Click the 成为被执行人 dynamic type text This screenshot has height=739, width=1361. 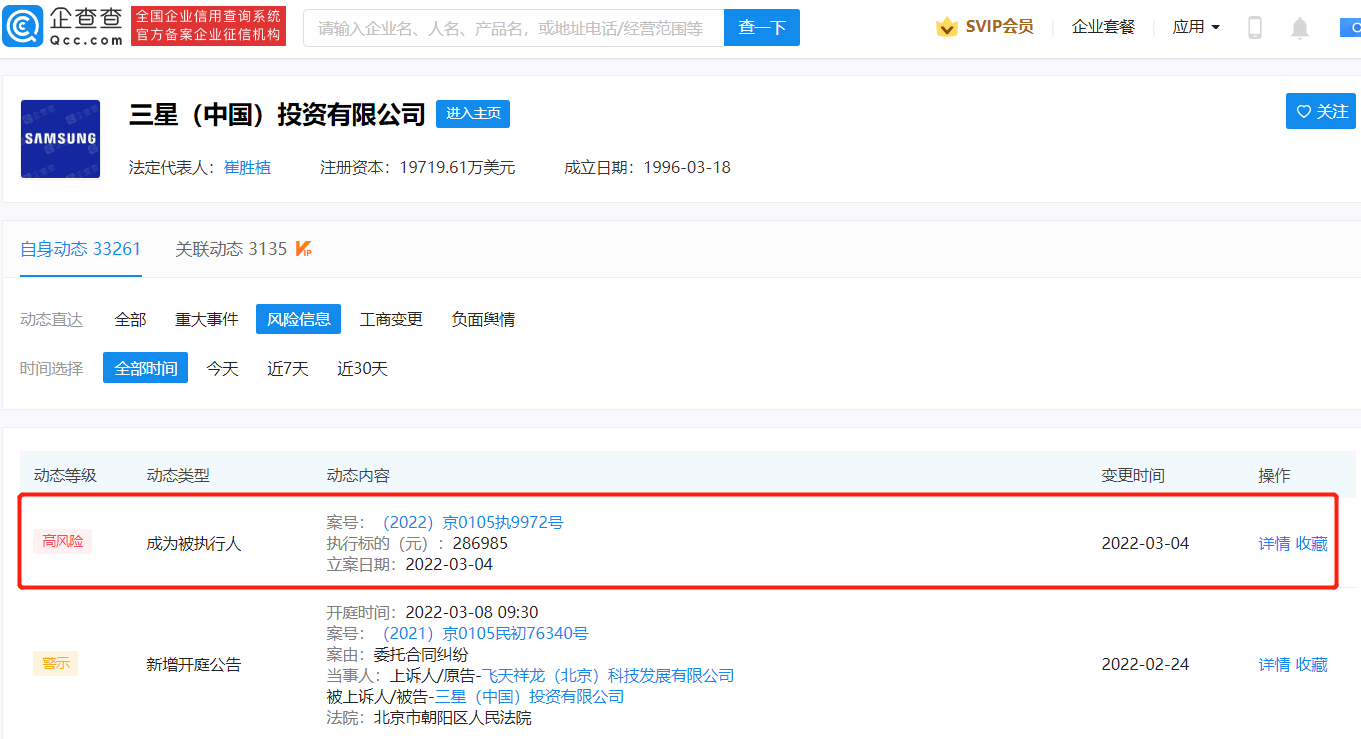click(194, 544)
